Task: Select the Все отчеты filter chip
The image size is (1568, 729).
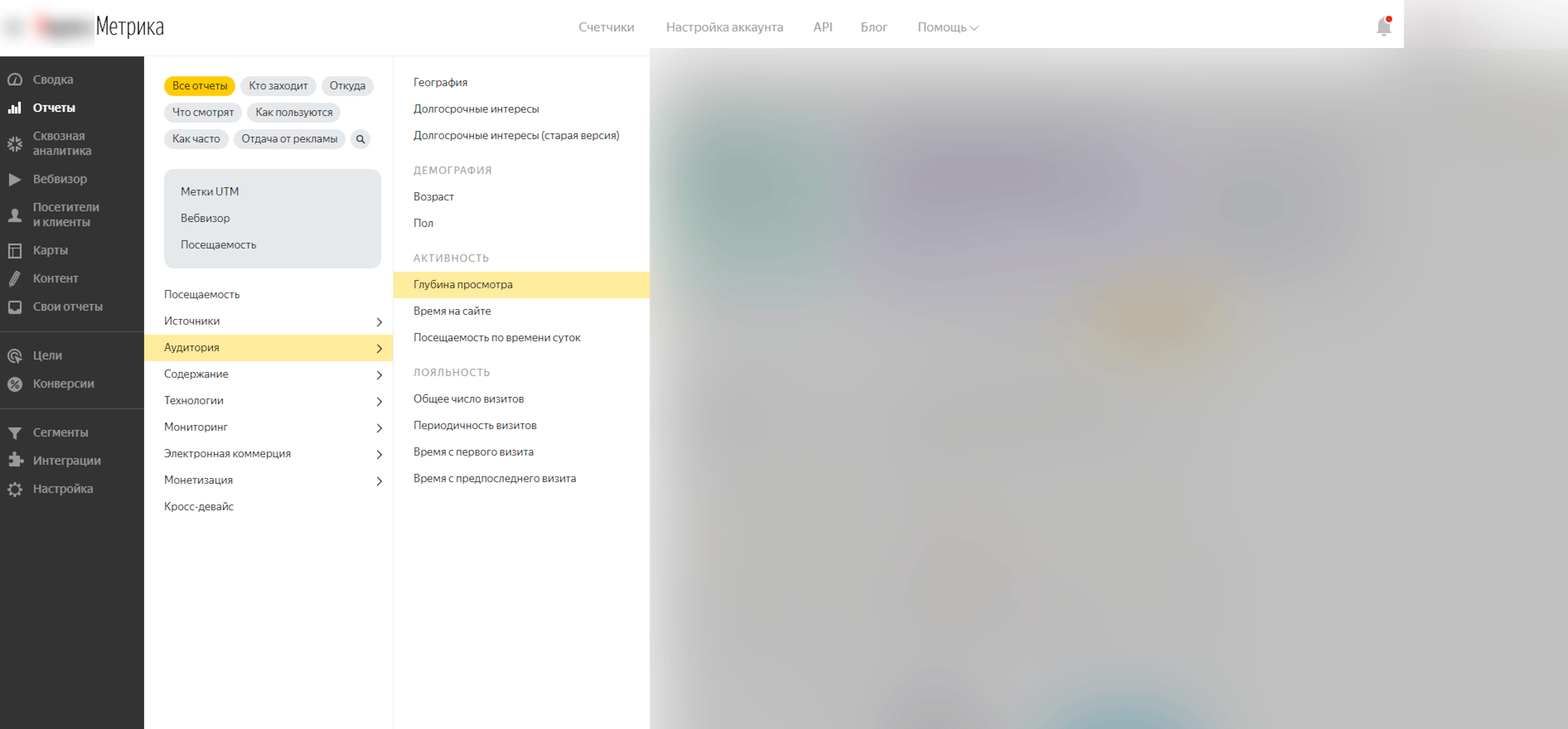Action: point(200,86)
